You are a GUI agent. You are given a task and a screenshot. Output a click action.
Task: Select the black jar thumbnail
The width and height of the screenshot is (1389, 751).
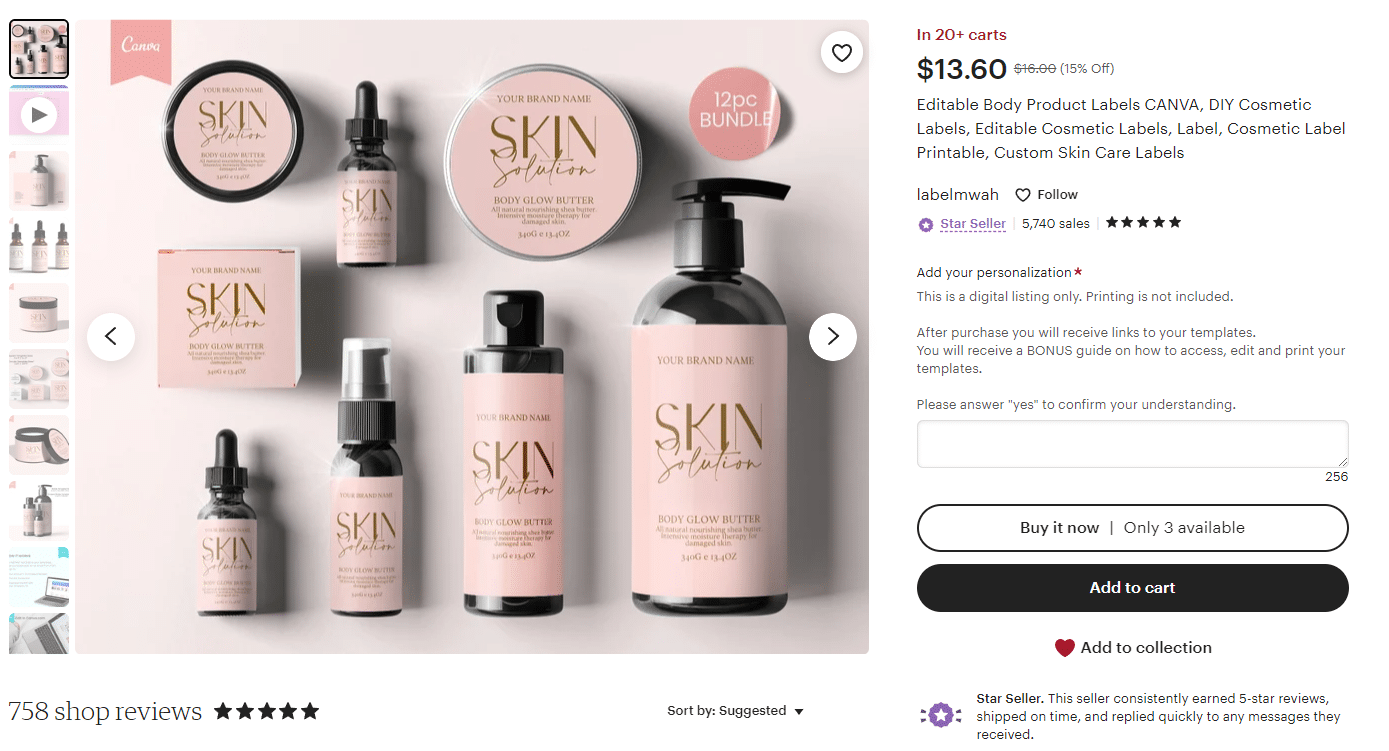[x=39, y=445]
